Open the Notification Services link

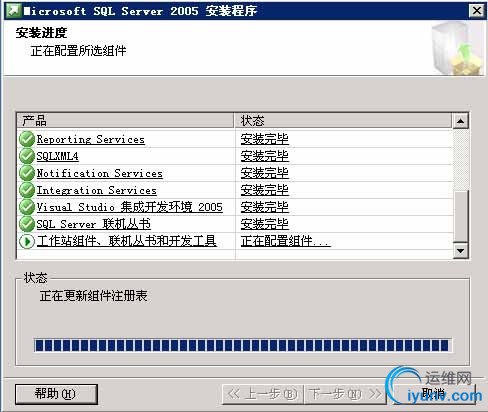click(x=99, y=173)
